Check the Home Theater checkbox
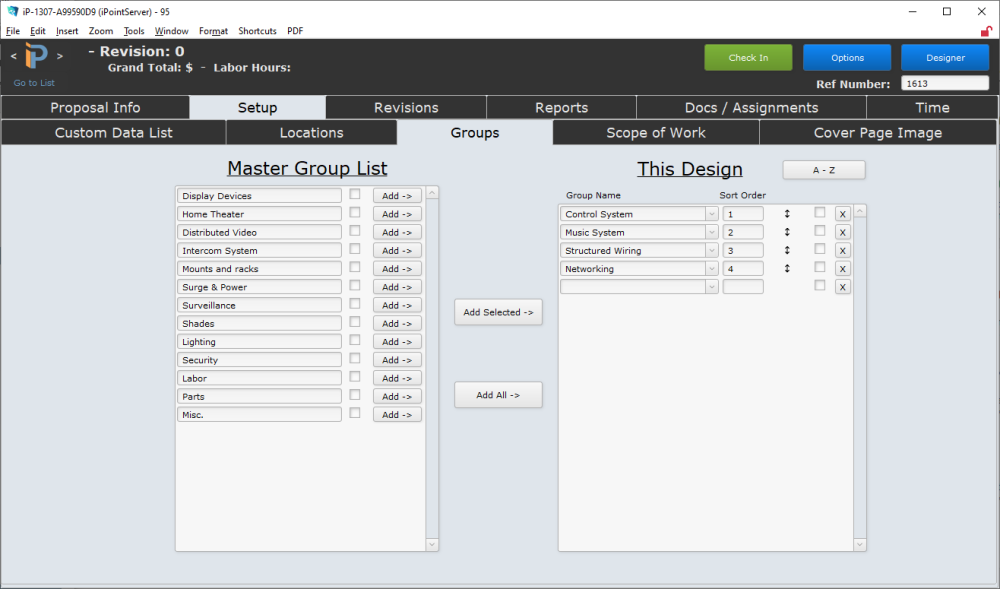Image resolution: width=1000 pixels, height=589 pixels. click(355, 212)
